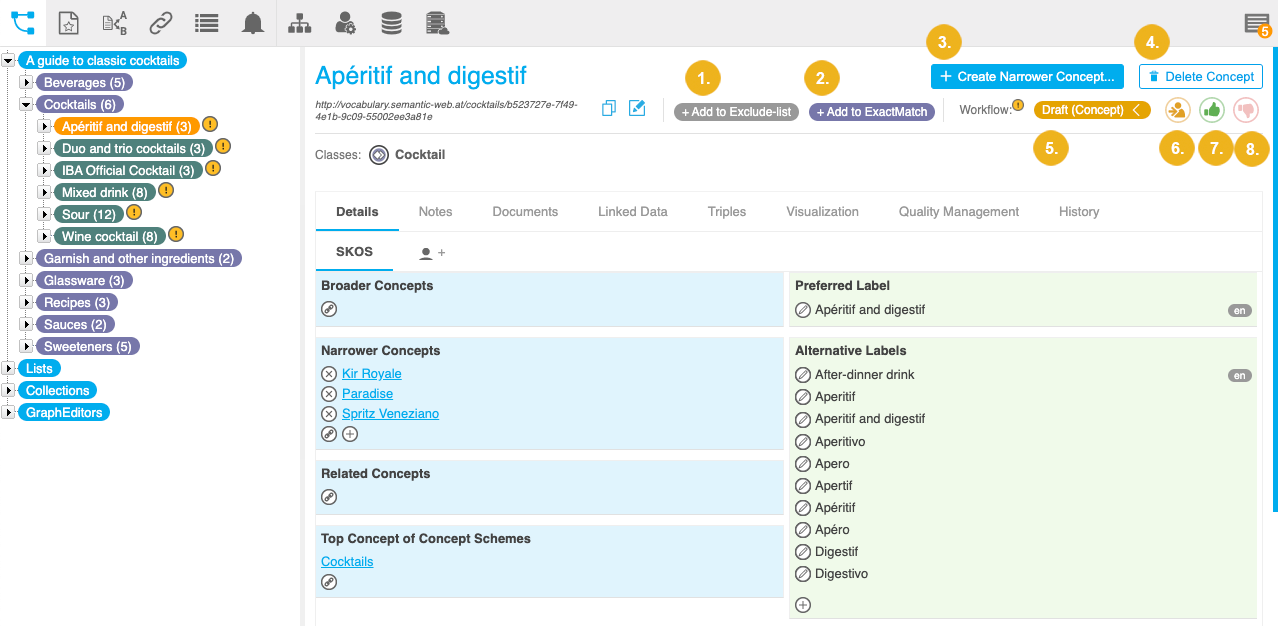
Task: Open the taxonomy hierarchy toolbar icon
Action: pyautogui.click(x=299, y=22)
